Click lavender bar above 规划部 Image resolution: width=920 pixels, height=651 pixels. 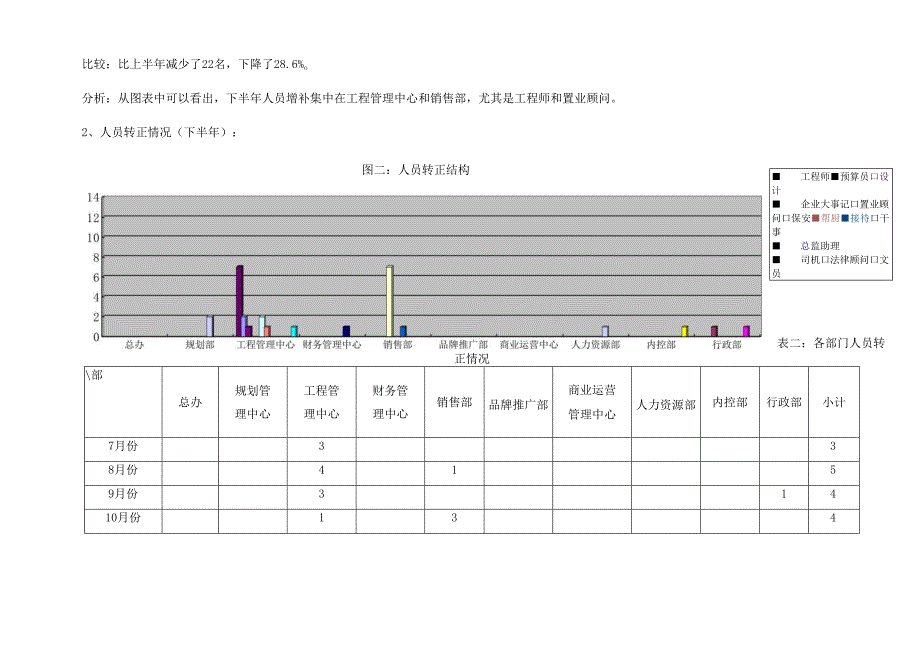coord(209,326)
